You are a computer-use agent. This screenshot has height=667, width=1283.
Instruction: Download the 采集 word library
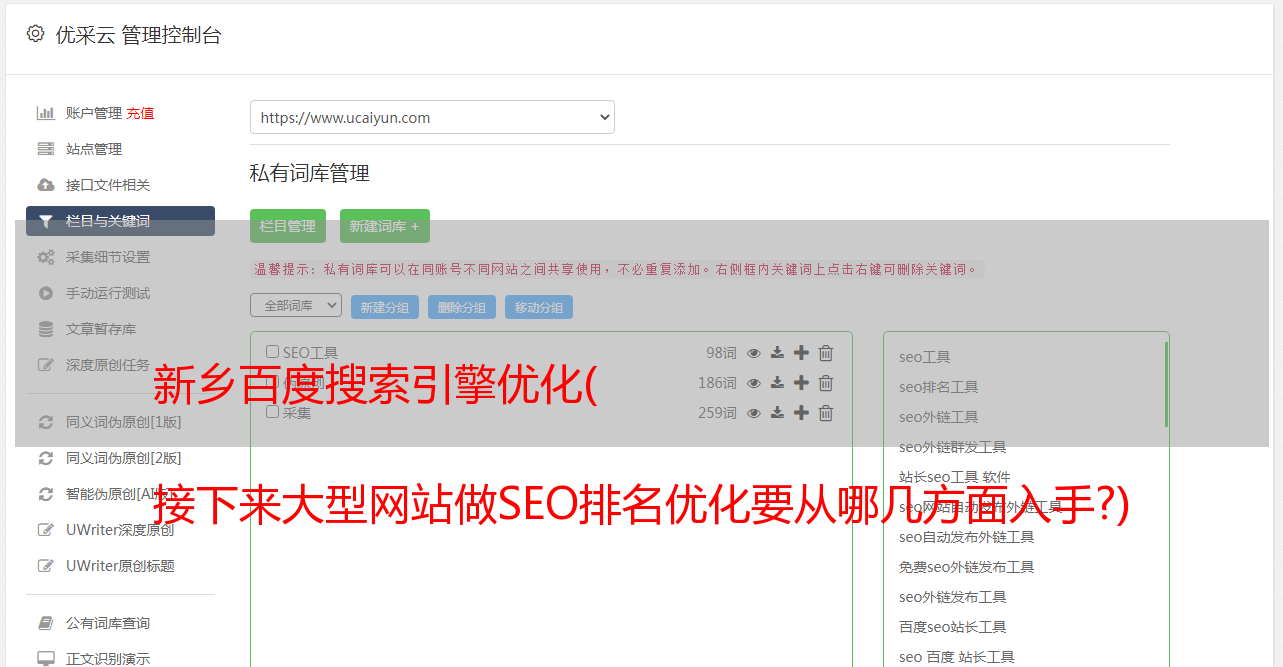[777, 413]
